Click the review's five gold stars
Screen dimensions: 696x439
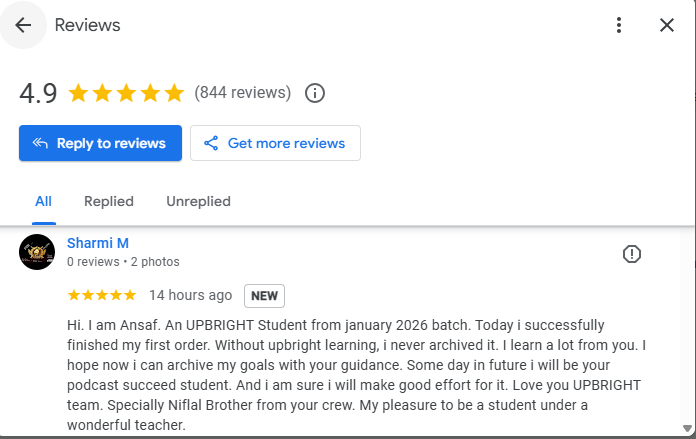pos(101,295)
